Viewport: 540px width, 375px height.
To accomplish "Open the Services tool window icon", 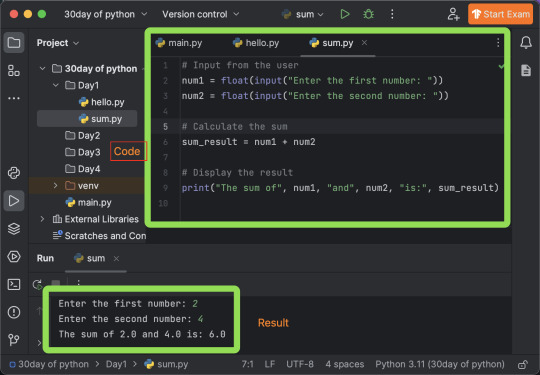I will click(x=14, y=257).
